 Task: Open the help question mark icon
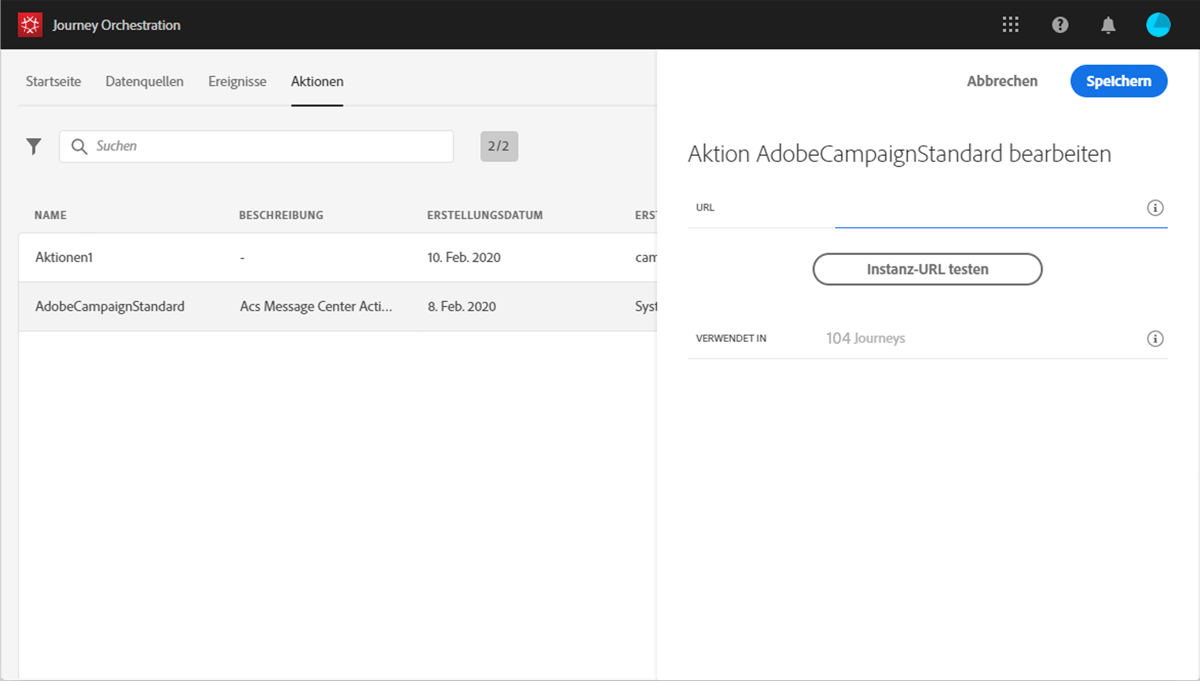[x=1060, y=25]
